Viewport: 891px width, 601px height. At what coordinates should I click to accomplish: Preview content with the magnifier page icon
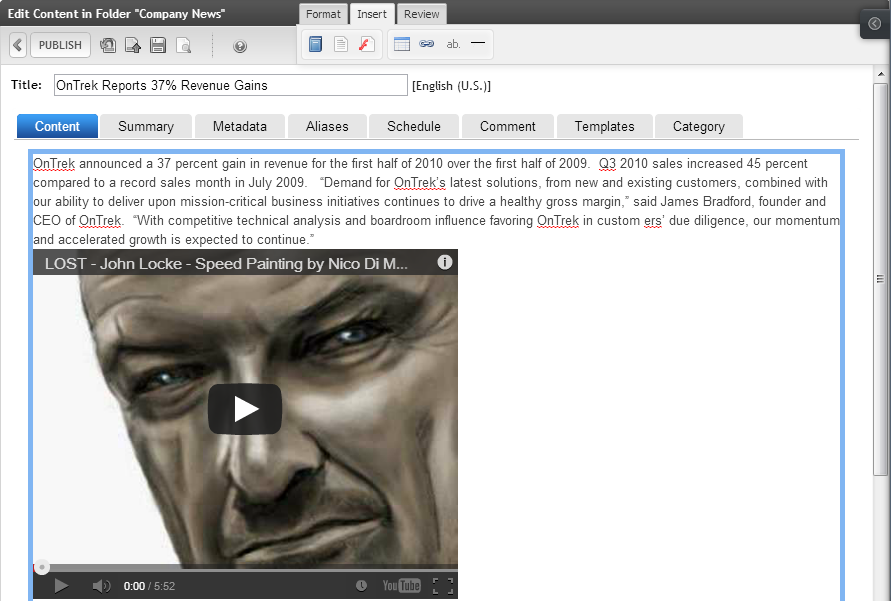184,45
